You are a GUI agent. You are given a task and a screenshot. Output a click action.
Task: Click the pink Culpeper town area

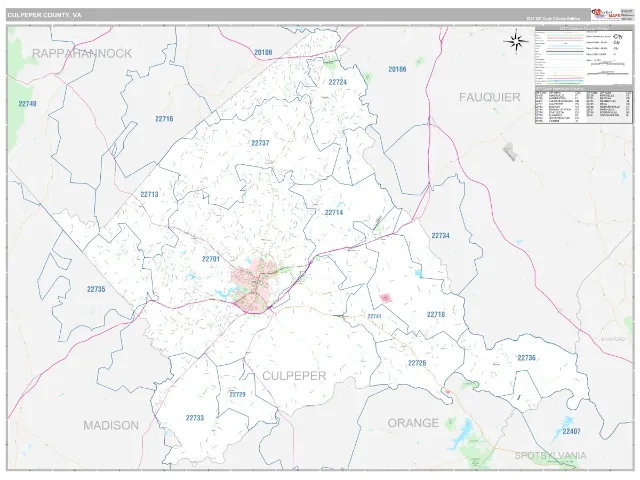pos(253,284)
